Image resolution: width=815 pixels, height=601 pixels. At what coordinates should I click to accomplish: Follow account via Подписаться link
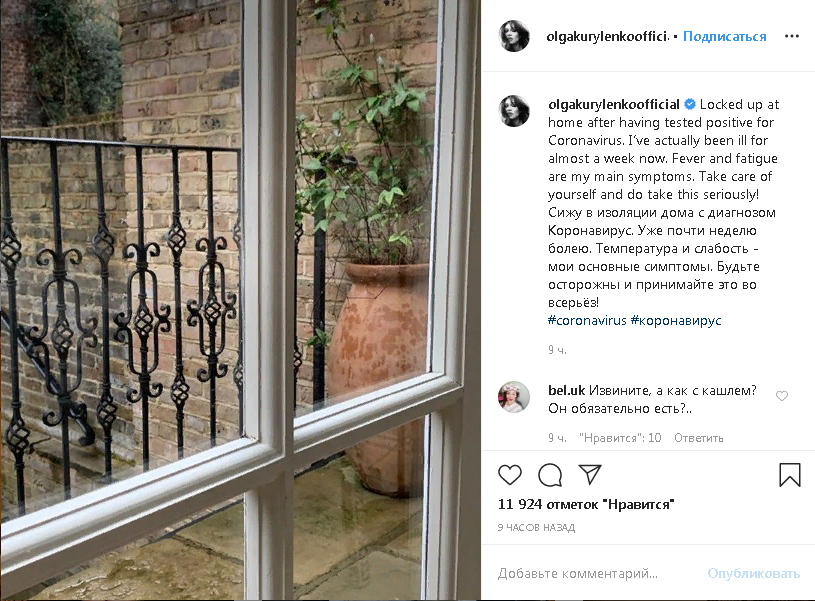pos(725,36)
